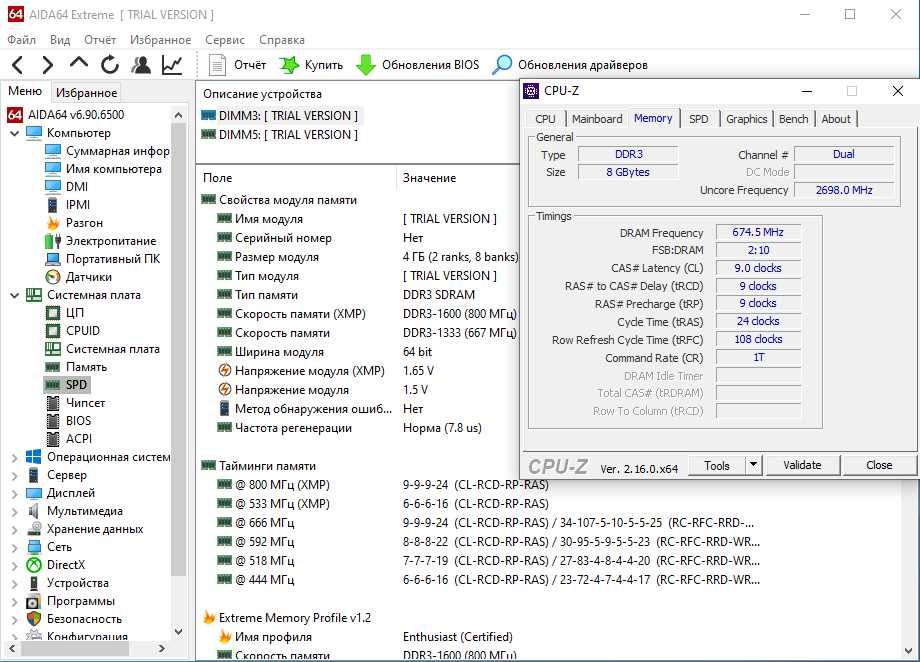Click the graph chart toolbar icon
The height and width of the screenshot is (662, 920).
coord(172,65)
